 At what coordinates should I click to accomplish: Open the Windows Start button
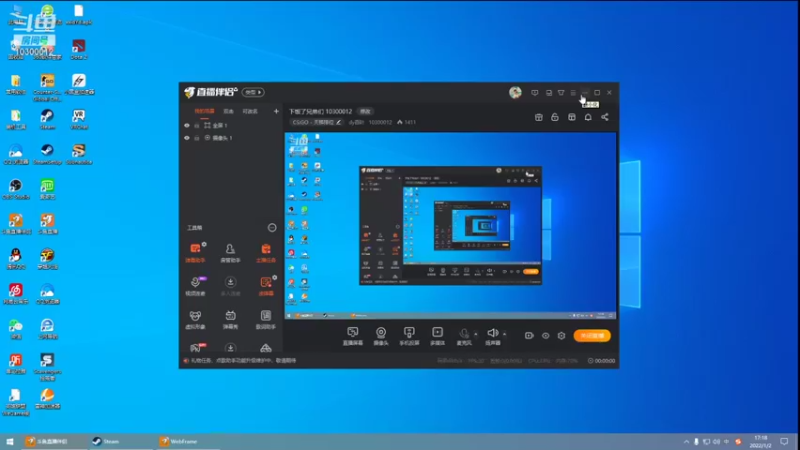pos(10,441)
